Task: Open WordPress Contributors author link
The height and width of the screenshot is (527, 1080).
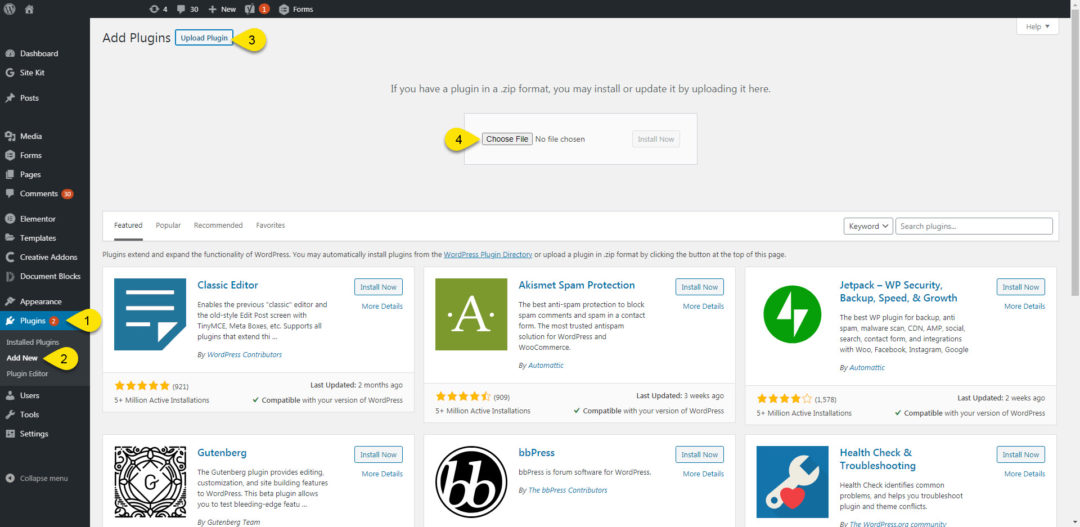Action: (x=244, y=355)
